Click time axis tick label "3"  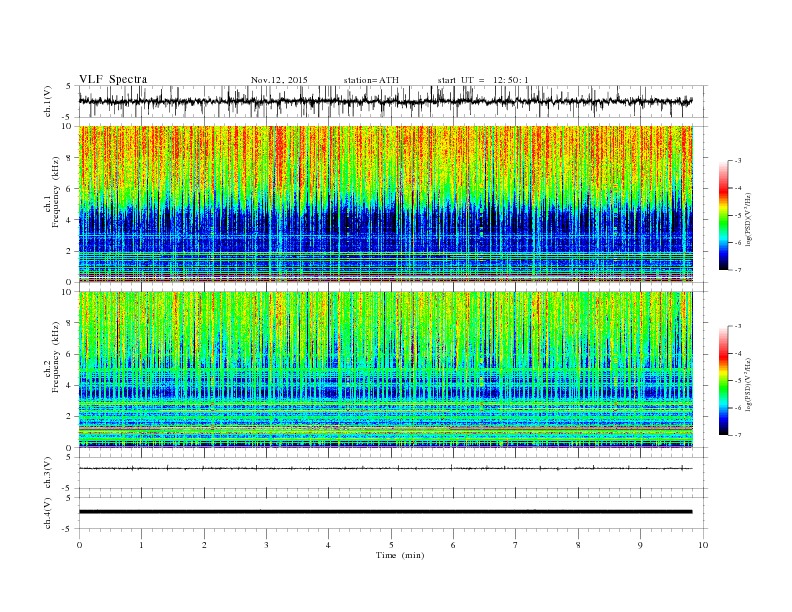266,545
